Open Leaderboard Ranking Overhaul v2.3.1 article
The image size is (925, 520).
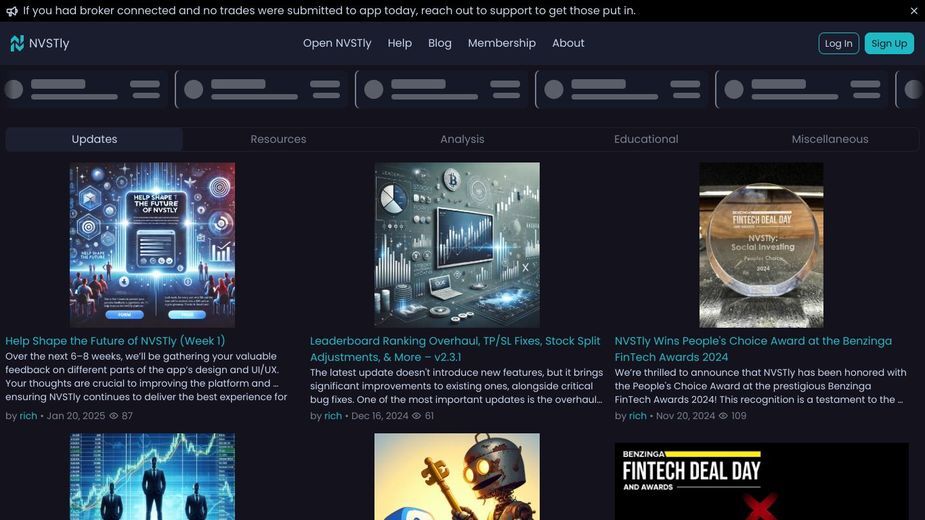point(455,349)
